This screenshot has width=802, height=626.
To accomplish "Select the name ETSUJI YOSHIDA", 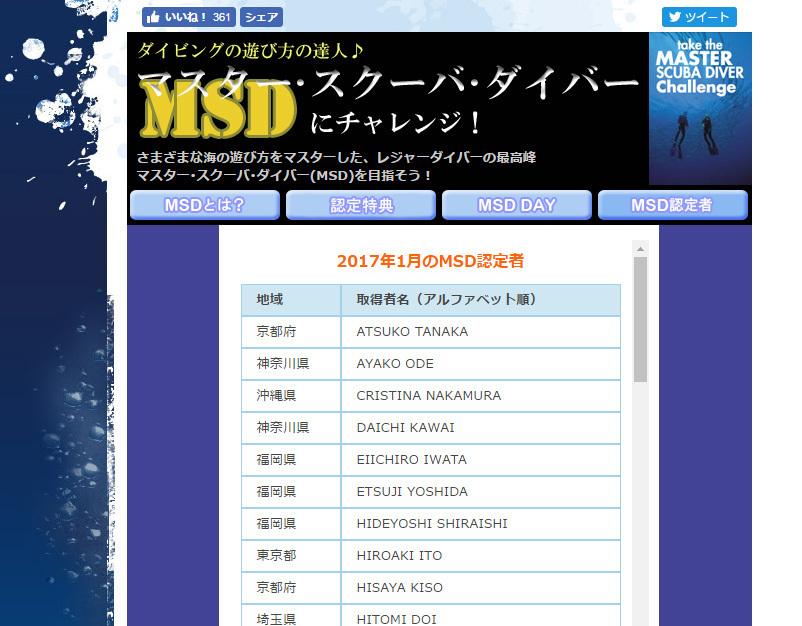I will (412, 491).
